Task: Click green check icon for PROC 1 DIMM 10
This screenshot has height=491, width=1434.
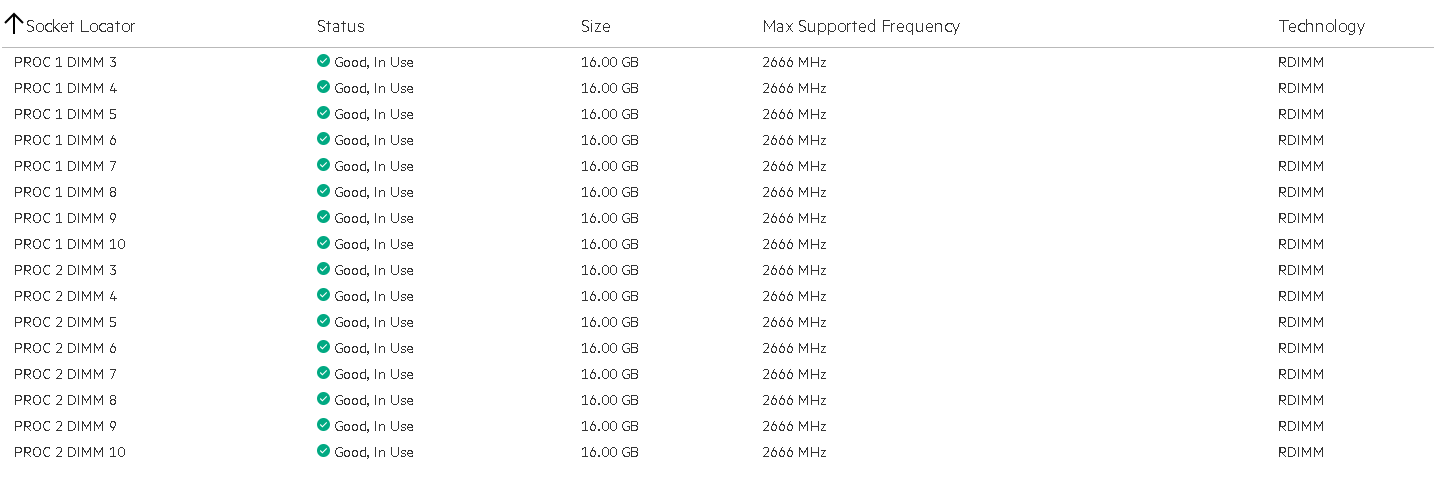Action: [x=323, y=243]
